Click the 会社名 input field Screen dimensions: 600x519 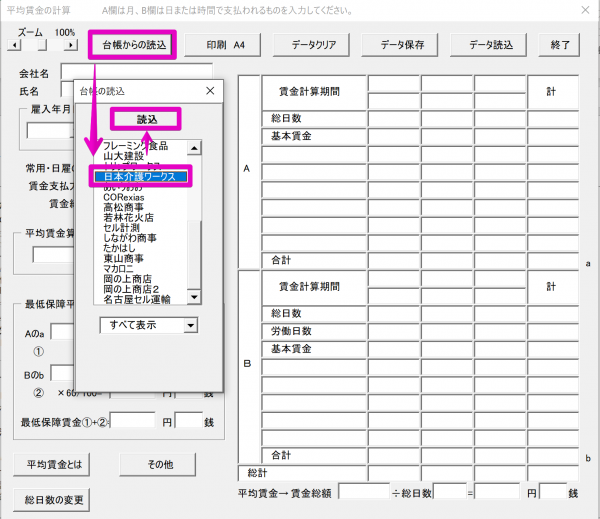[137, 72]
